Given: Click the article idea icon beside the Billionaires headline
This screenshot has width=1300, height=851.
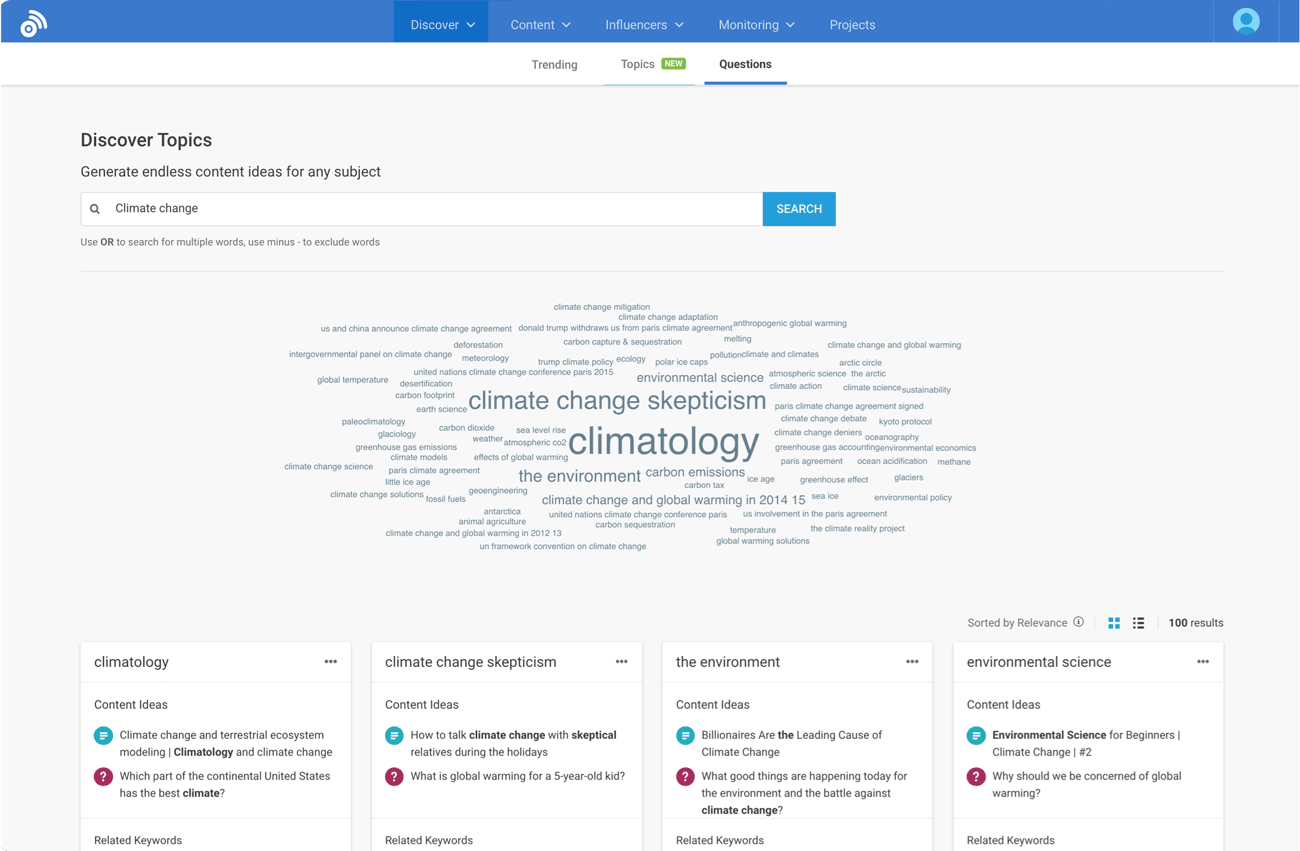Looking at the screenshot, I should pos(685,735).
